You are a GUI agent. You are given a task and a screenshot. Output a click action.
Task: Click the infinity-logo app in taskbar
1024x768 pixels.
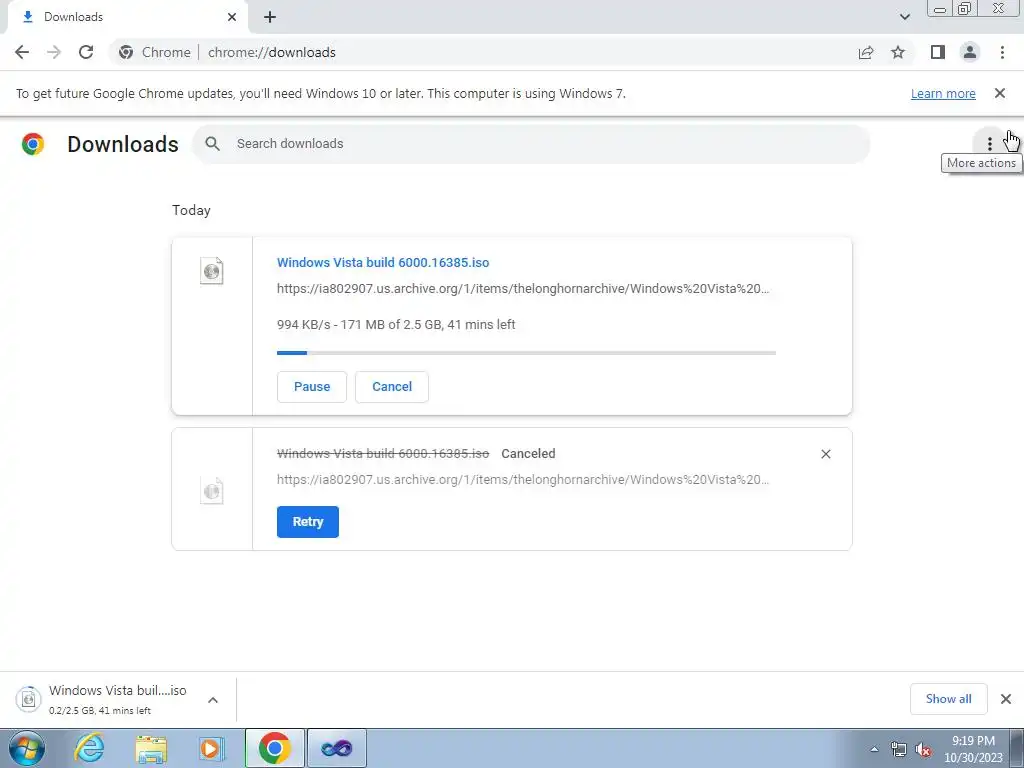pyautogui.click(x=336, y=748)
